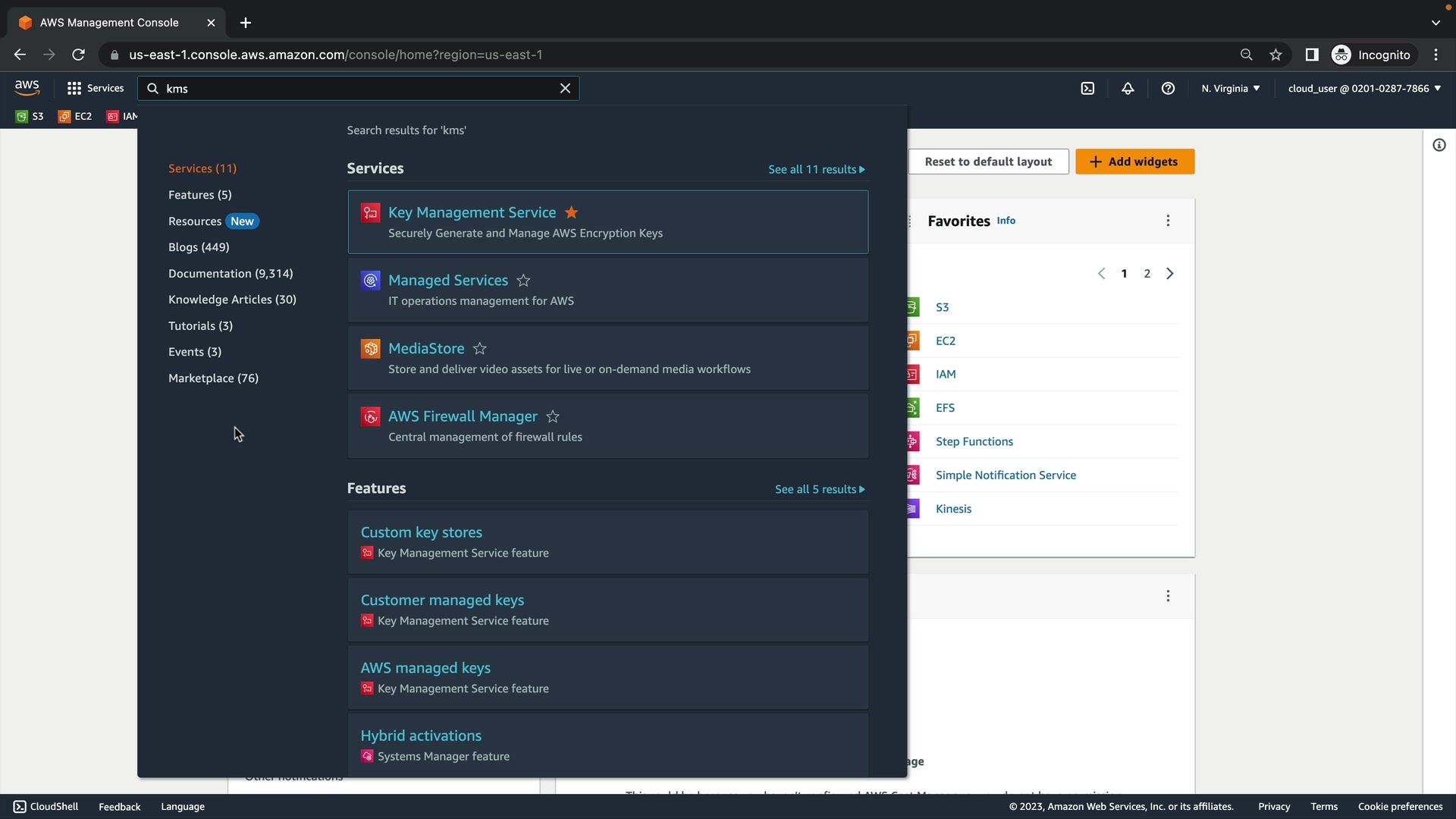Click the Add widgets button

click(x=1134, y=162)
